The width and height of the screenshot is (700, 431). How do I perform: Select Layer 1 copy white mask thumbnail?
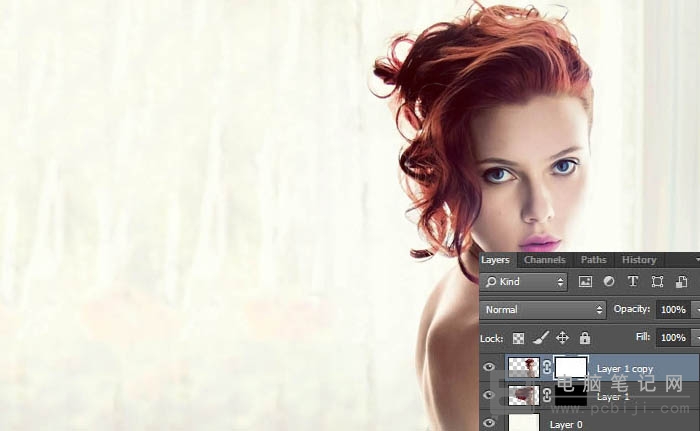[571, 368]
